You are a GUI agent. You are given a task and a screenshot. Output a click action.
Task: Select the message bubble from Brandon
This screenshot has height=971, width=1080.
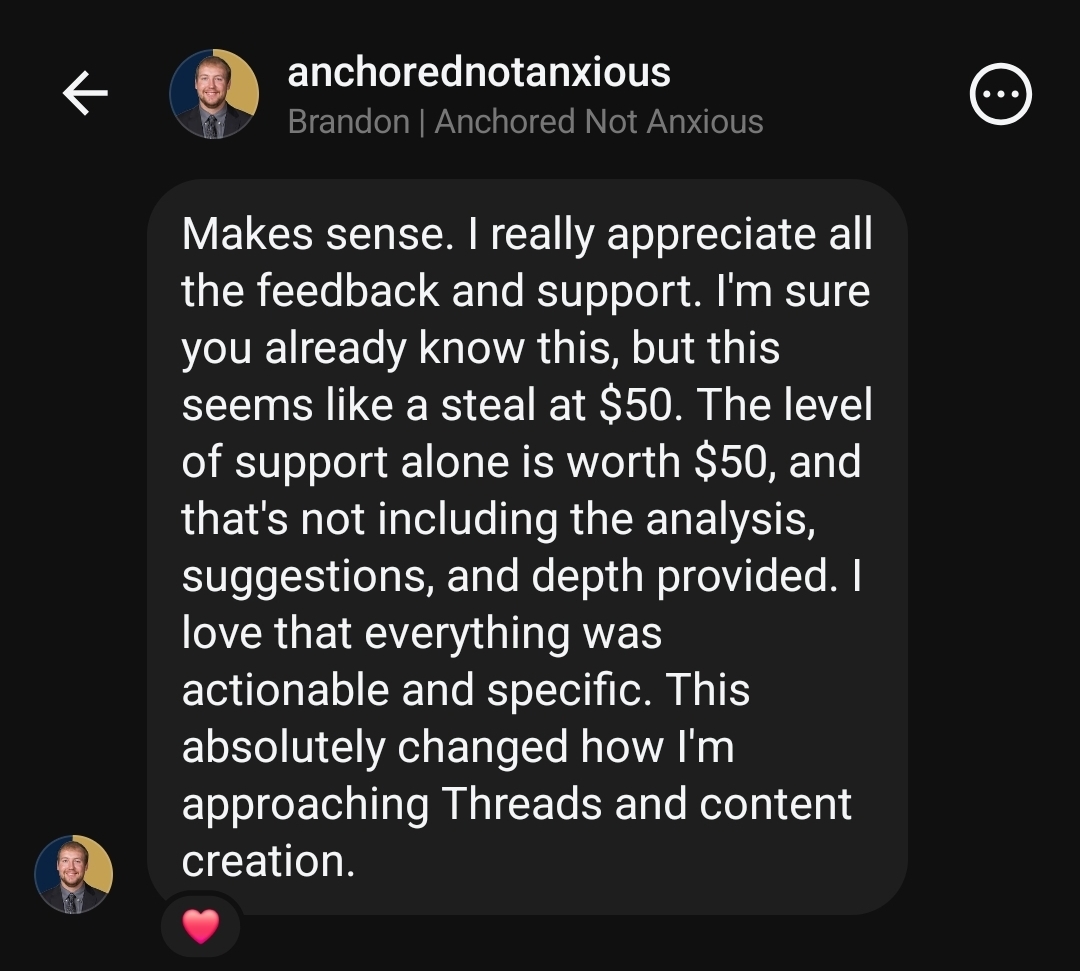[527, 547]
